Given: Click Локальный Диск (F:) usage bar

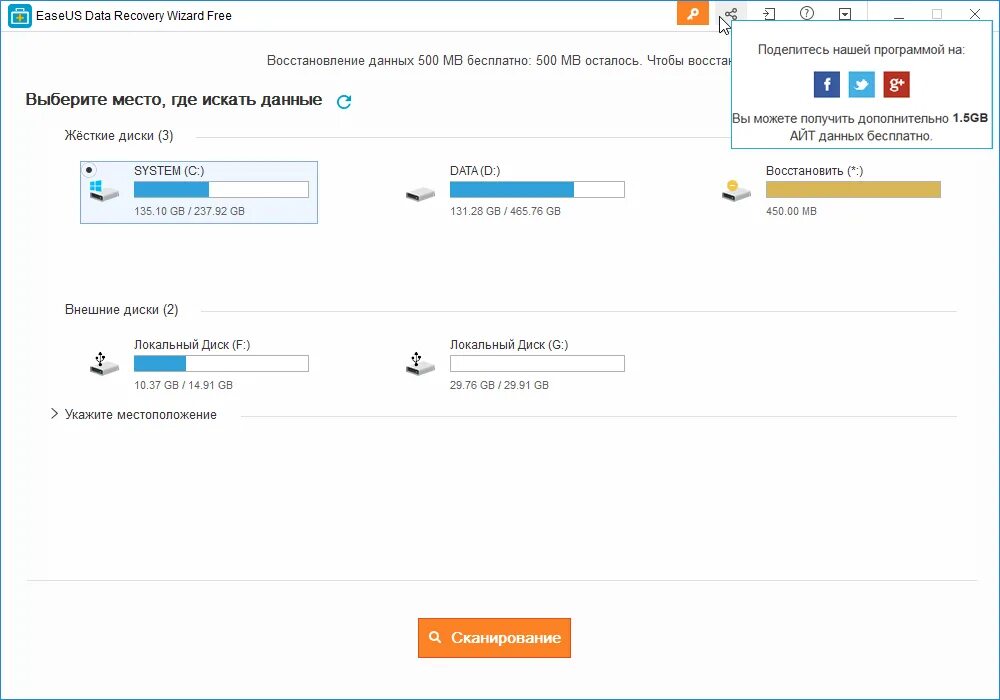Looking at the screenshot, I should [x=221, y=363].
